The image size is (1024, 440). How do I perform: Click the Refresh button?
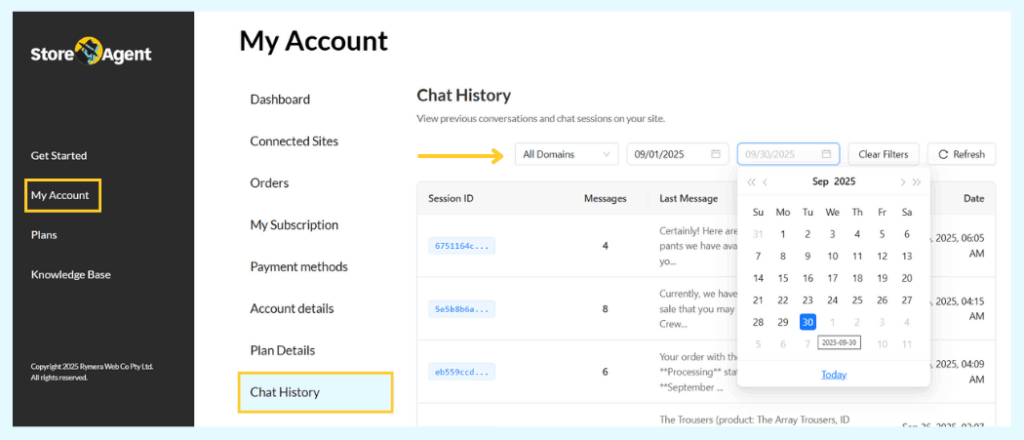click(x=961, y=154)
